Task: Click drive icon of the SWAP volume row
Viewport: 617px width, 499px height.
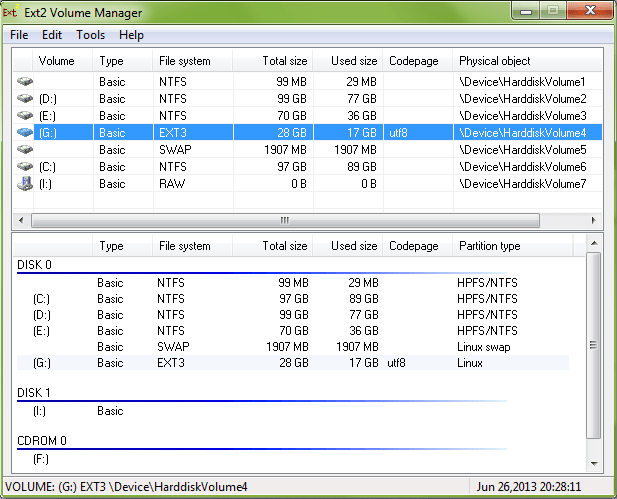Action: tap(24, 150)
